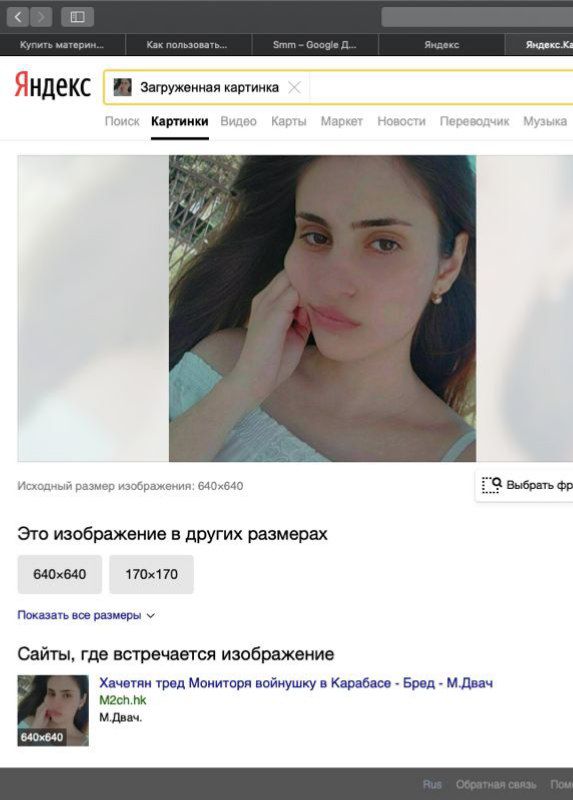573x800 pixels.
Task: Click inside the Yandex search input field
Action: point(439,88)
